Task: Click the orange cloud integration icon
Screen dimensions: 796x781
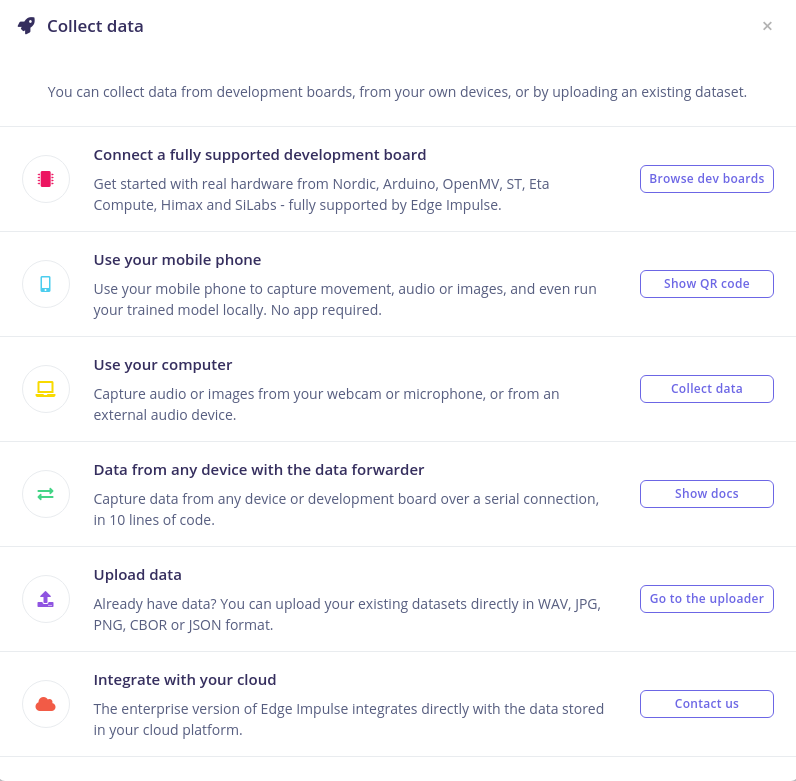Action: pos(46,704)
